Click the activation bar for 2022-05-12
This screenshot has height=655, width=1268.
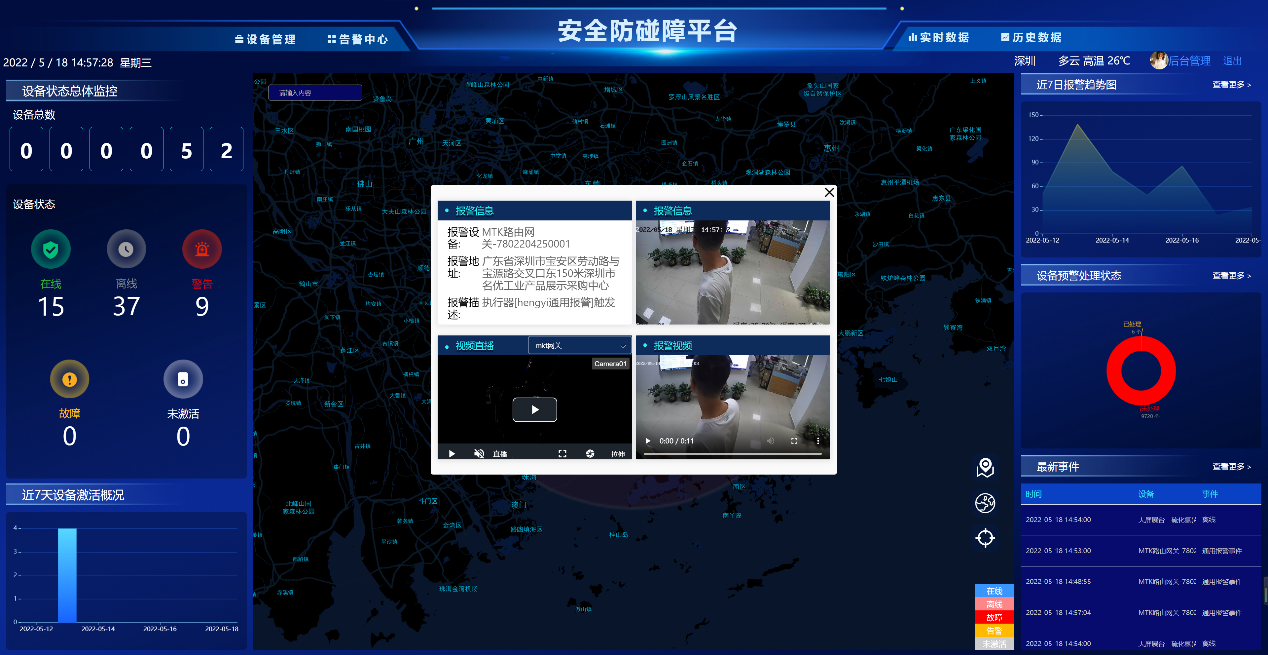click(67, 575)
